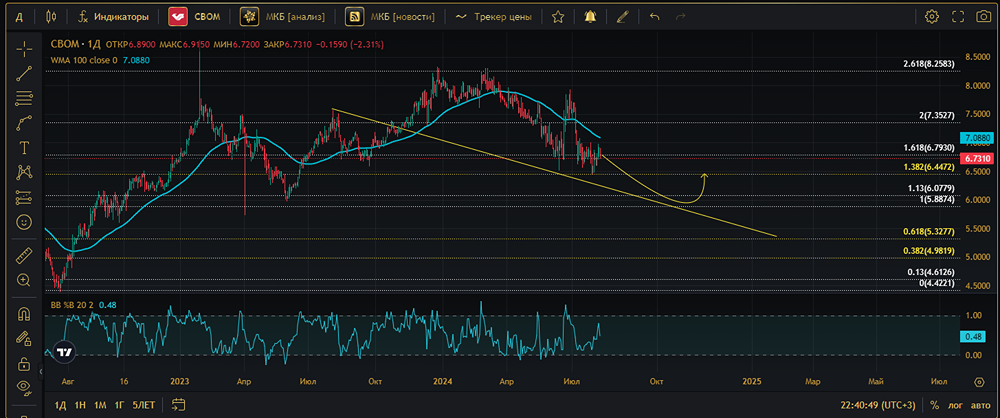Image resolution: width=1000 pixels, height=418 pixels.
Task: Select the ruler measure tool
Action: [x=24, y=255]
